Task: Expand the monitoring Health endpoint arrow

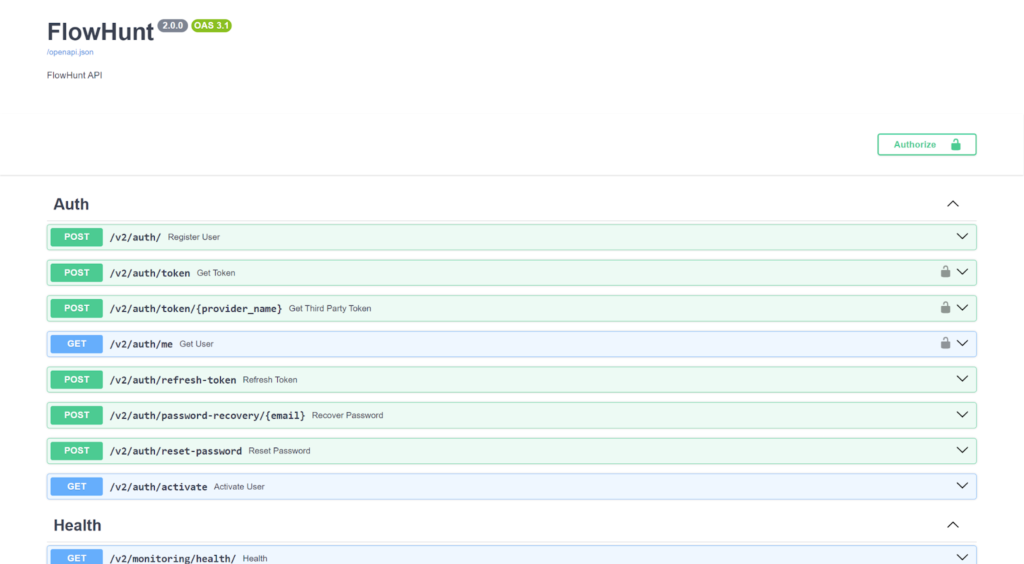Action: coord(962,557)
